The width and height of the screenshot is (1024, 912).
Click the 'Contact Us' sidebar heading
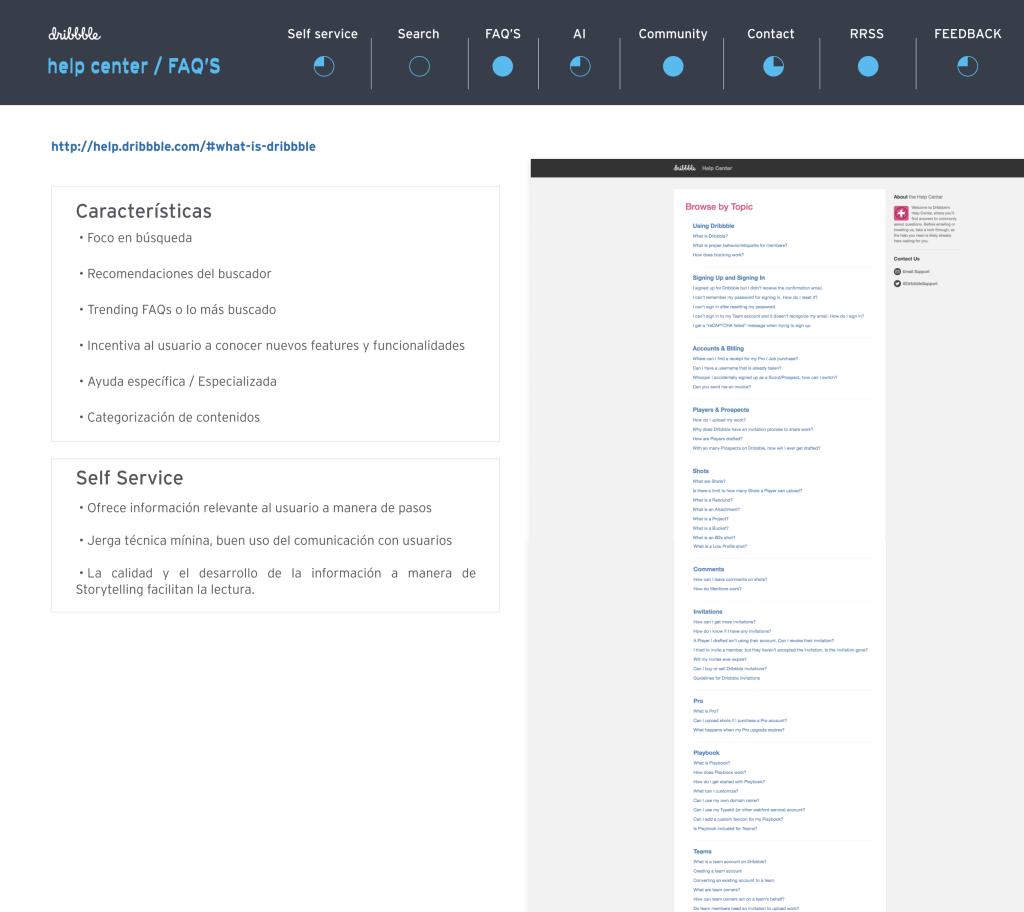(x=906, y=259)
